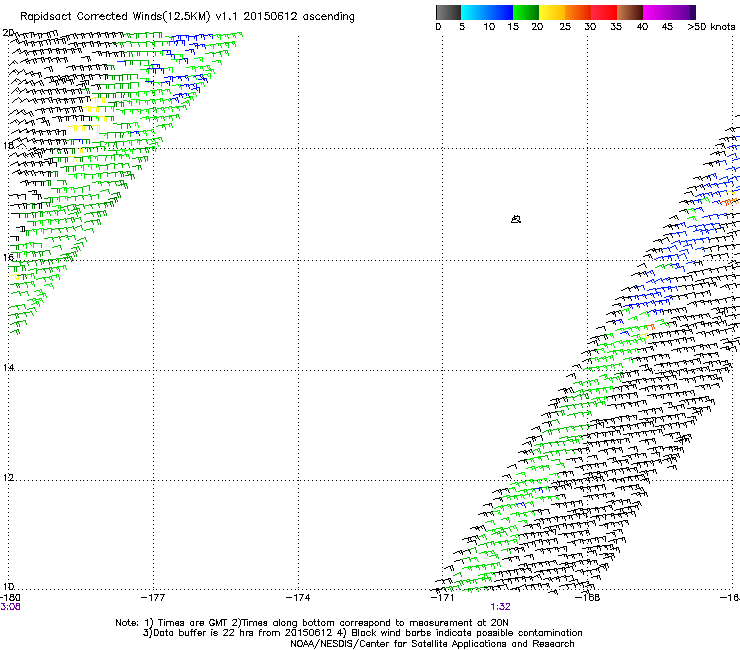Viewport: 740px width, 650px height.
Task: Click the longitude -168 axis label
Action: point(588,598)
